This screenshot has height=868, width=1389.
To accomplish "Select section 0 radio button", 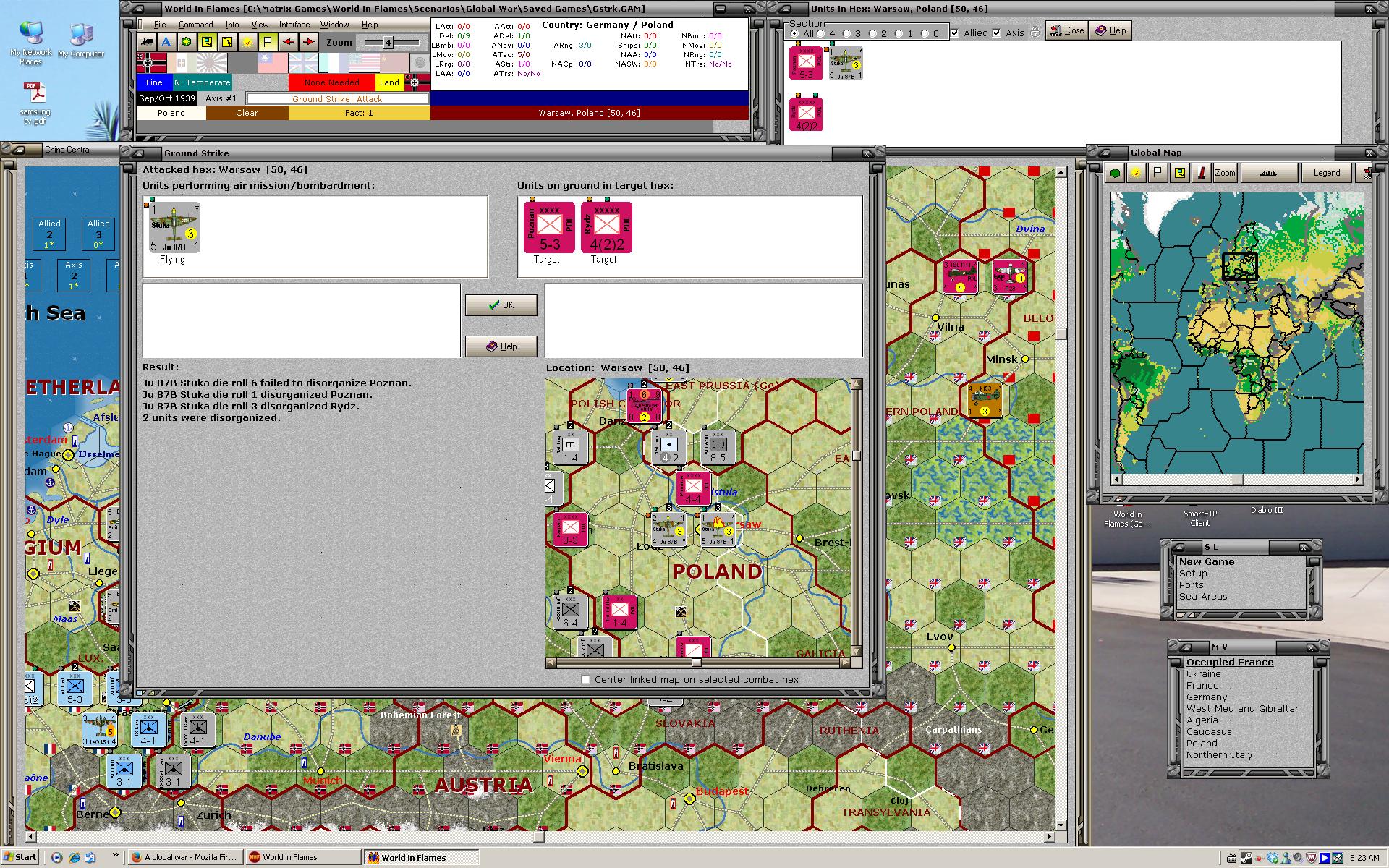I will point(925,33).
